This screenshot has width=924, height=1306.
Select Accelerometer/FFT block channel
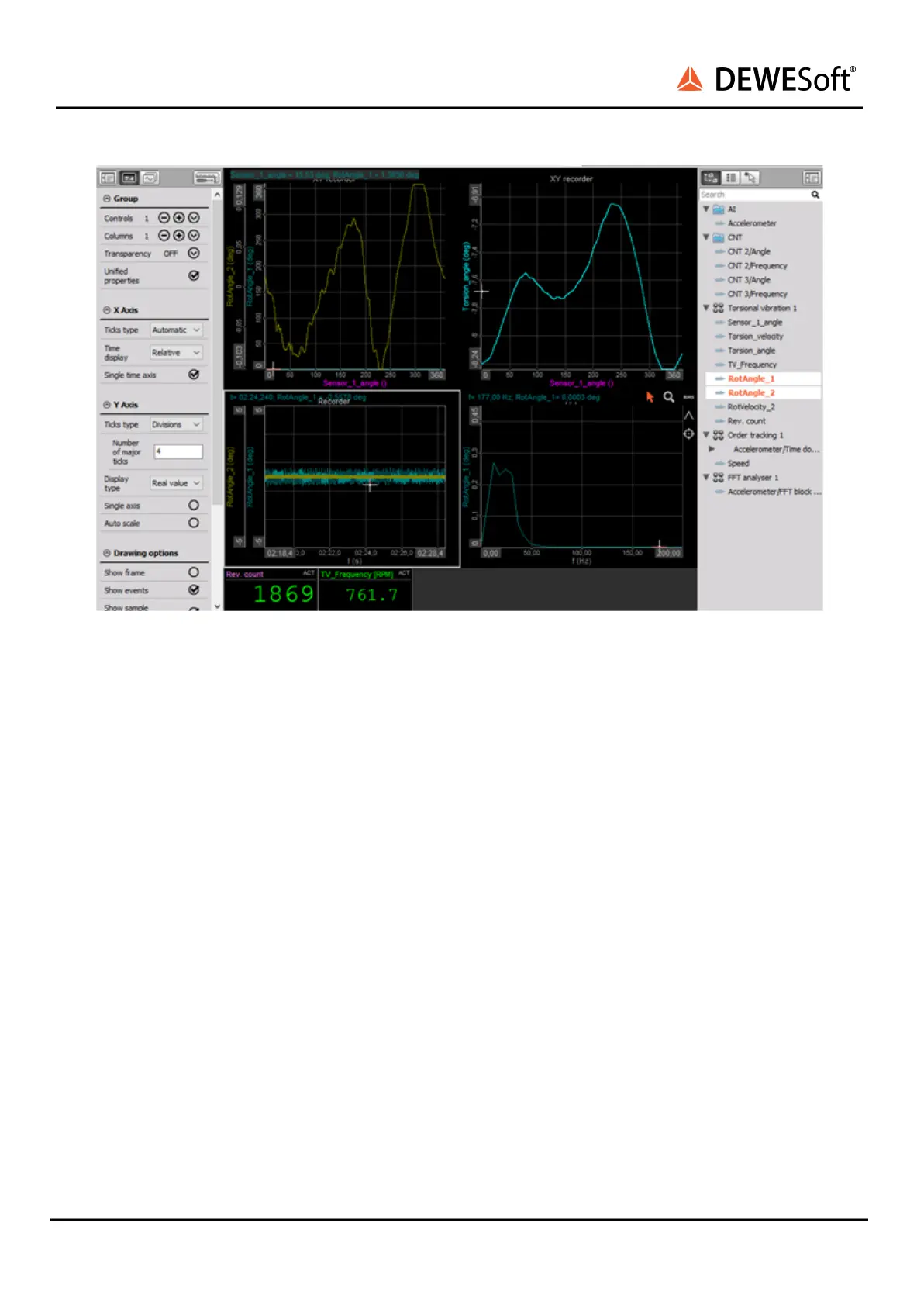tap(774, 492)
